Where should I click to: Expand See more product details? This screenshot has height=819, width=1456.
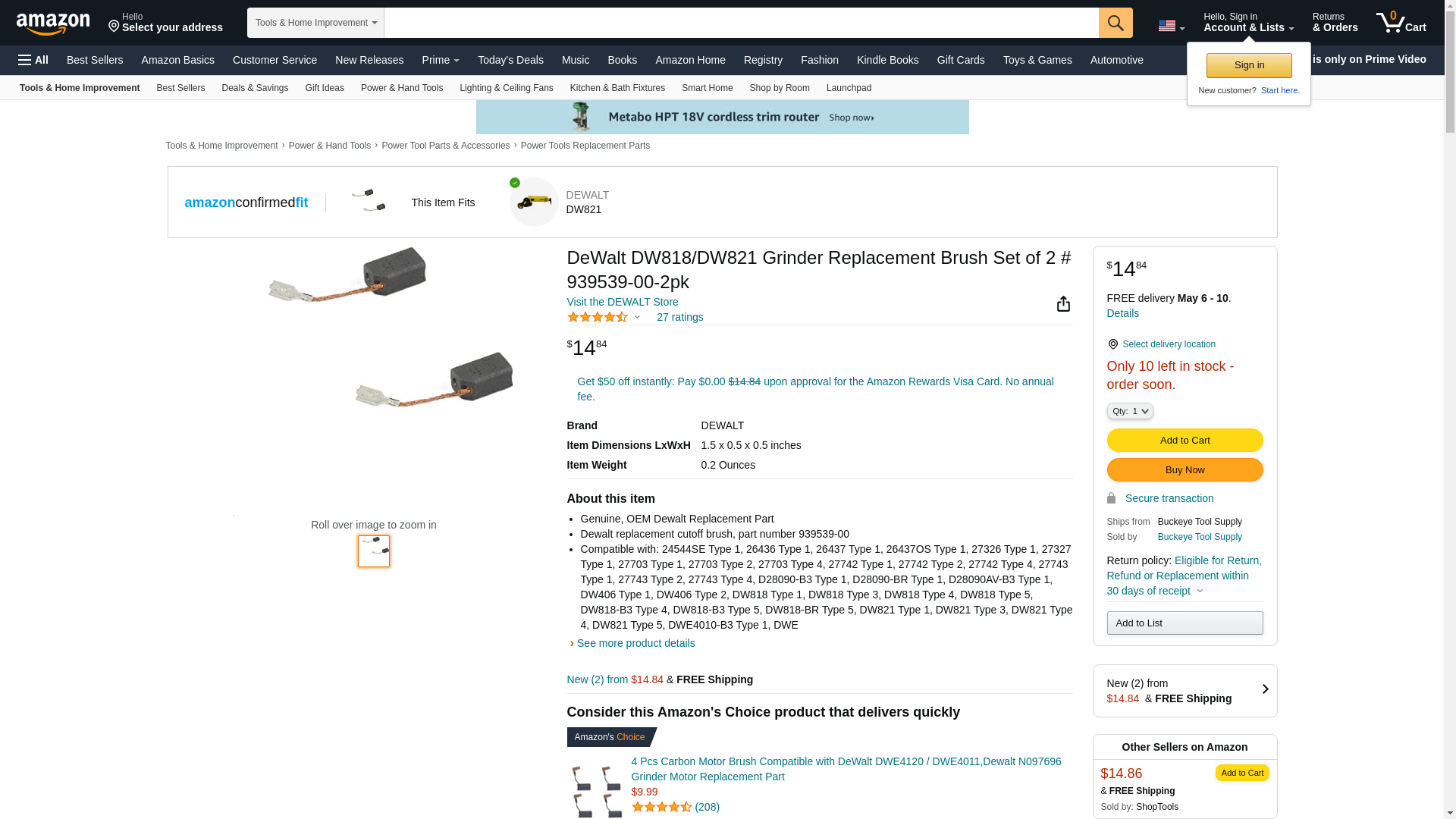click(x=635, y=643)
